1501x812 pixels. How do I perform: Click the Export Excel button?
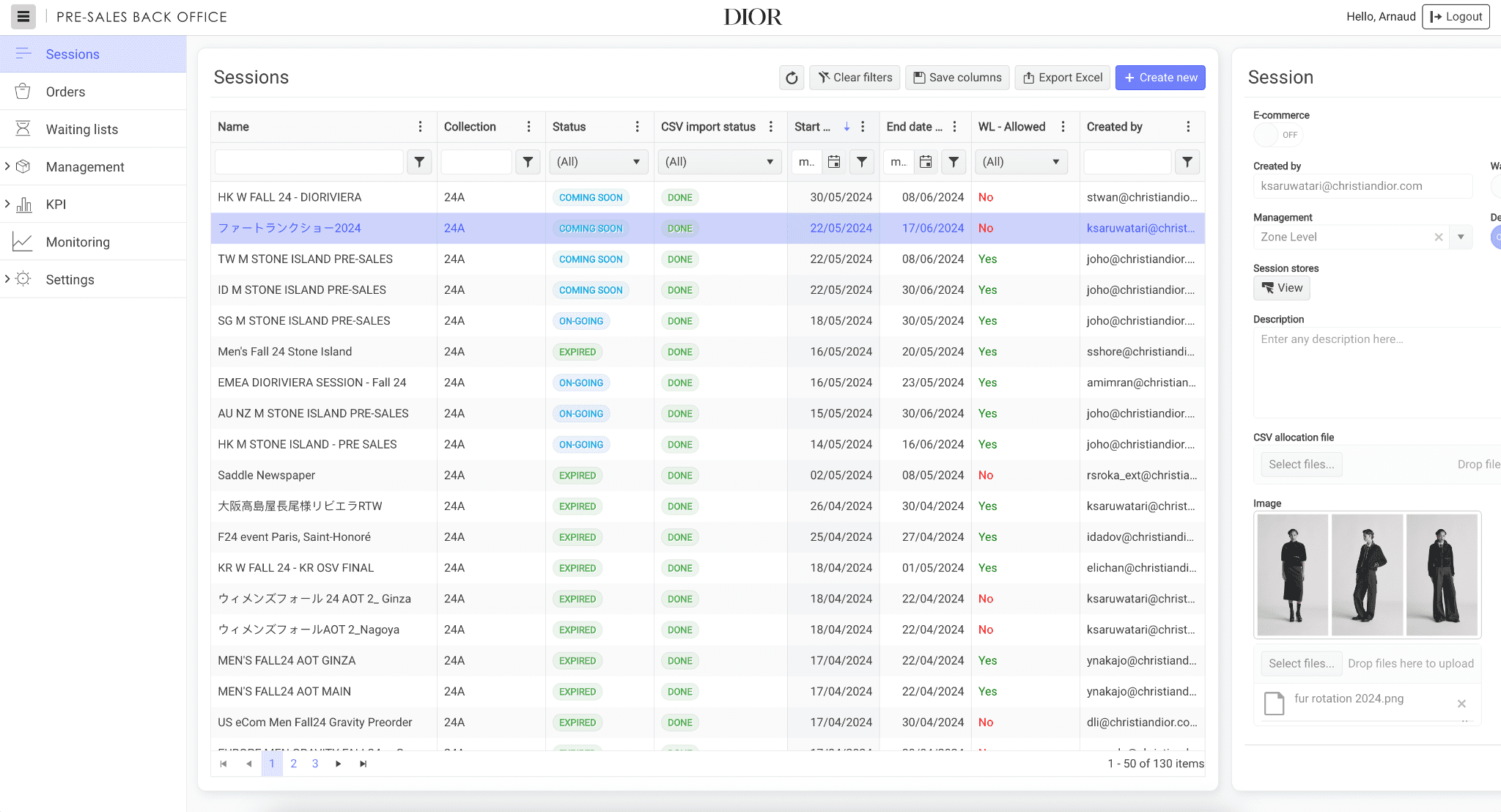click(x=1063, y=78)
